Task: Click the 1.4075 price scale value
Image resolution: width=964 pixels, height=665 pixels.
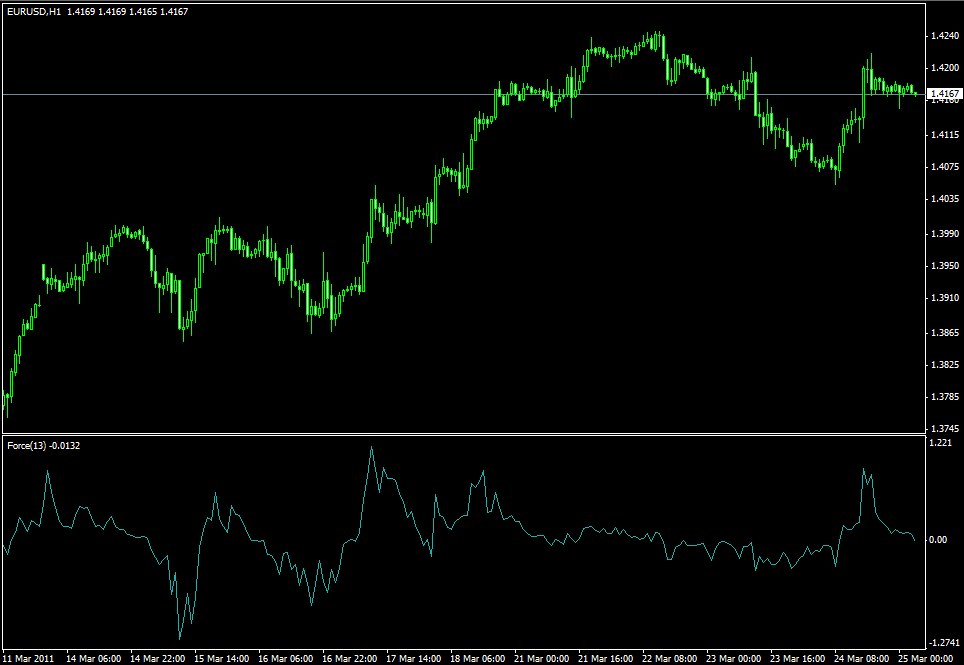Action: [945, 167]
